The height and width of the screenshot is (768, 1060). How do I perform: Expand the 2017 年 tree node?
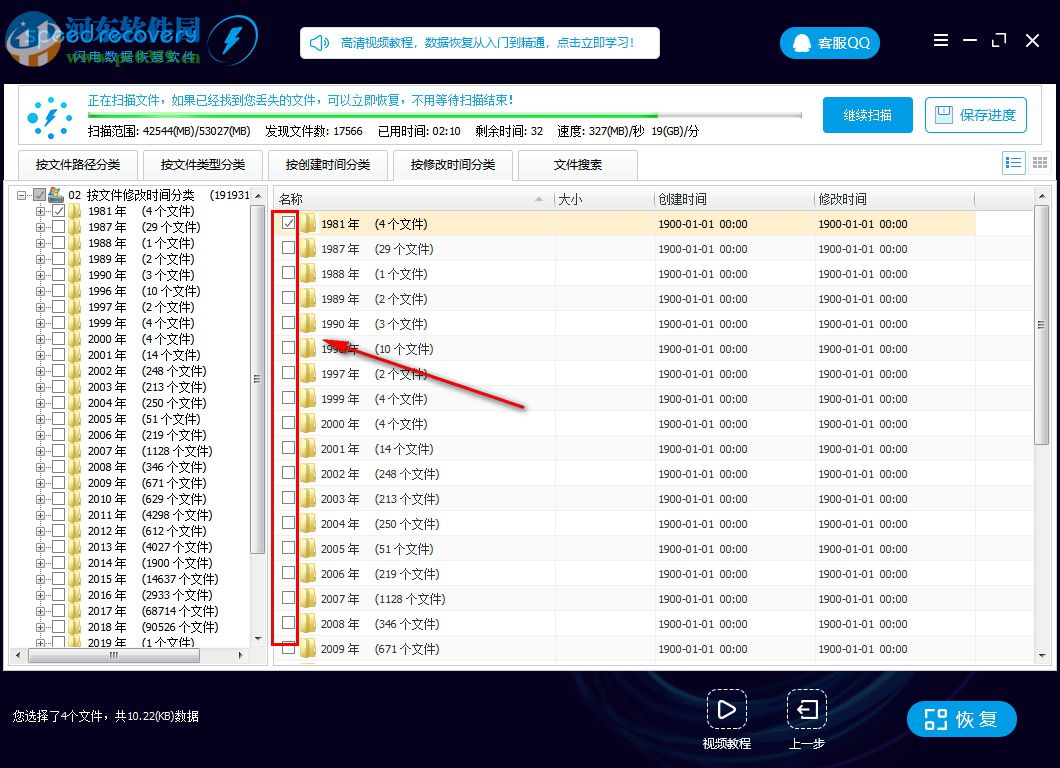[x=41, y=611]
